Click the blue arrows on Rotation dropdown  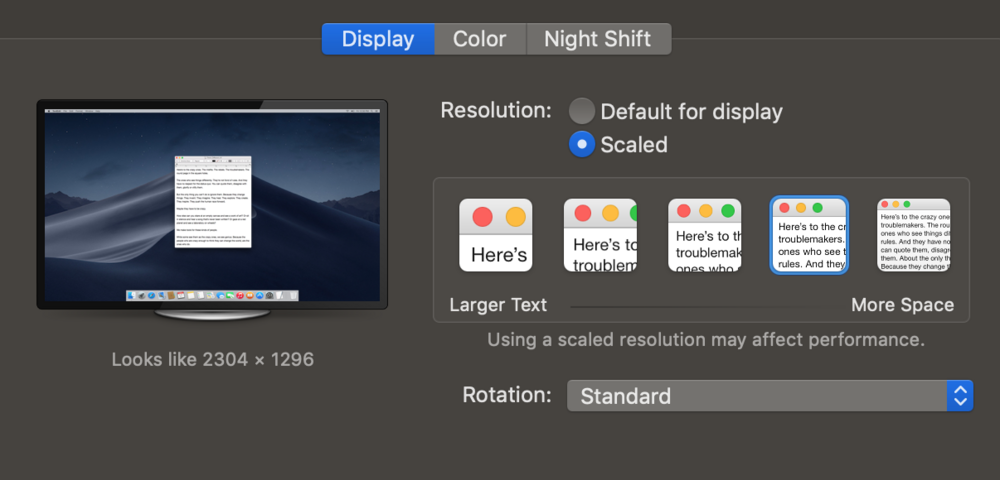(959, 396)
